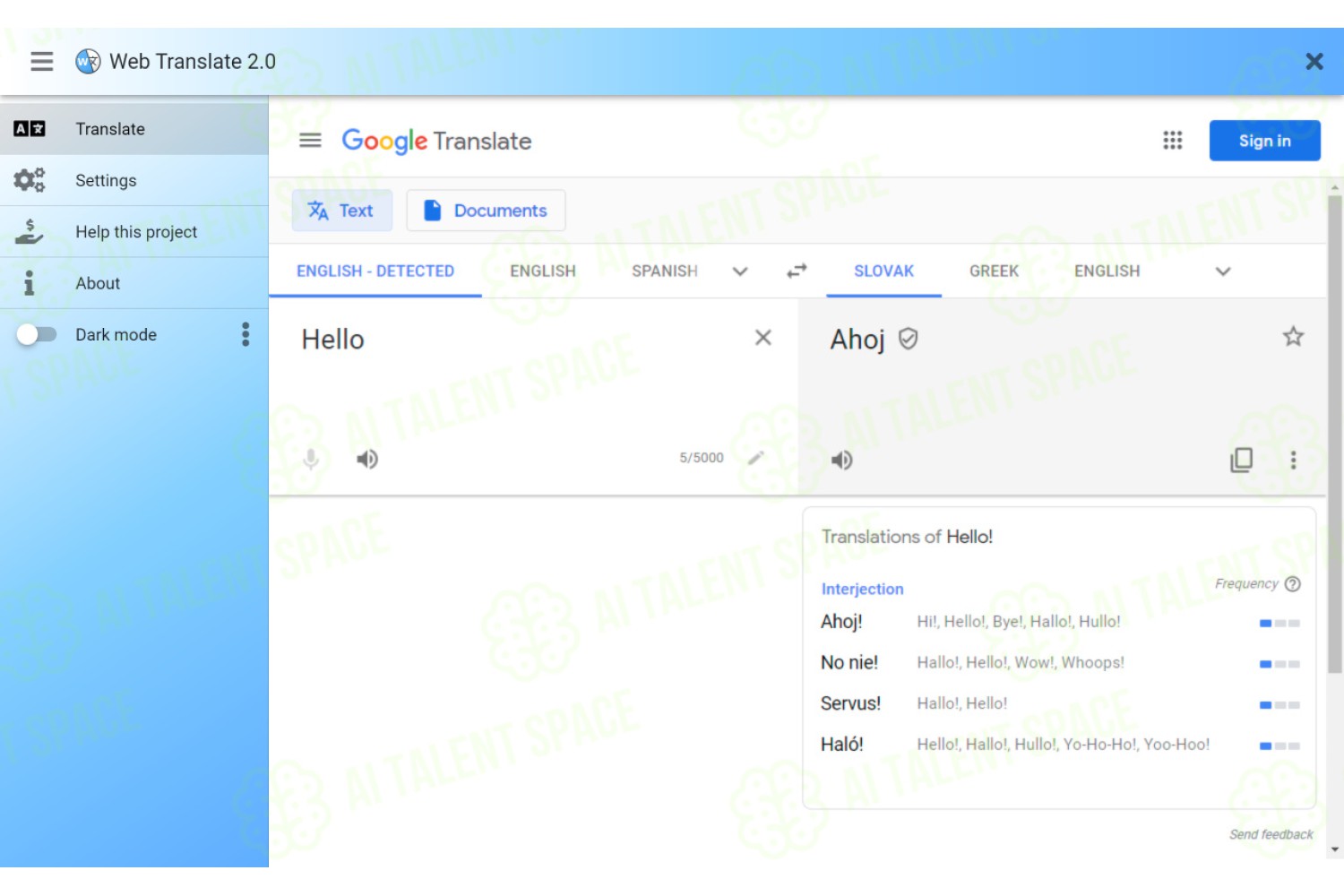Click back-translations Hallo!, Hello!, Wow!, Whoops!
Viewport: 1344px width, 896px height.
pos(1021,663)
